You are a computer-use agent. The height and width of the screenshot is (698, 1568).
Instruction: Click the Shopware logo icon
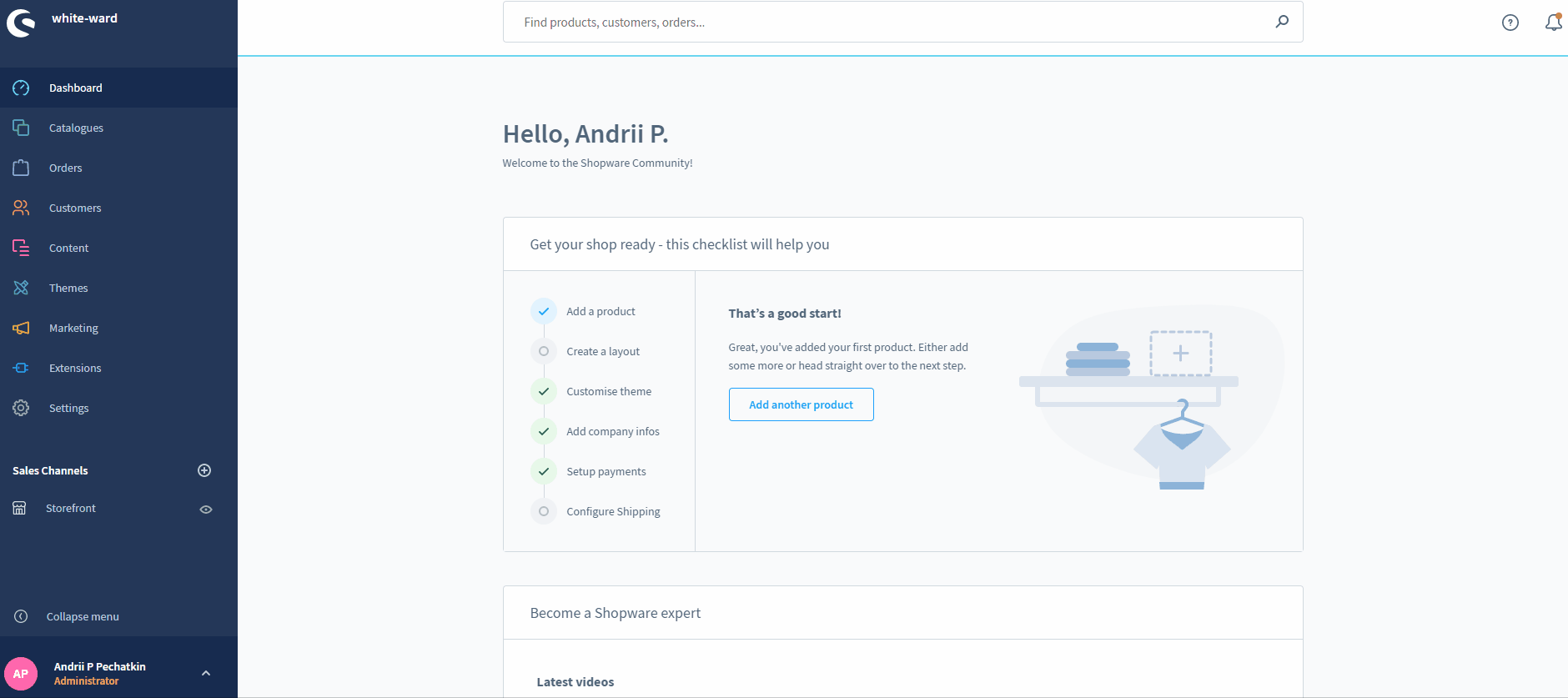pyautogui.click(x=21, y=23)
